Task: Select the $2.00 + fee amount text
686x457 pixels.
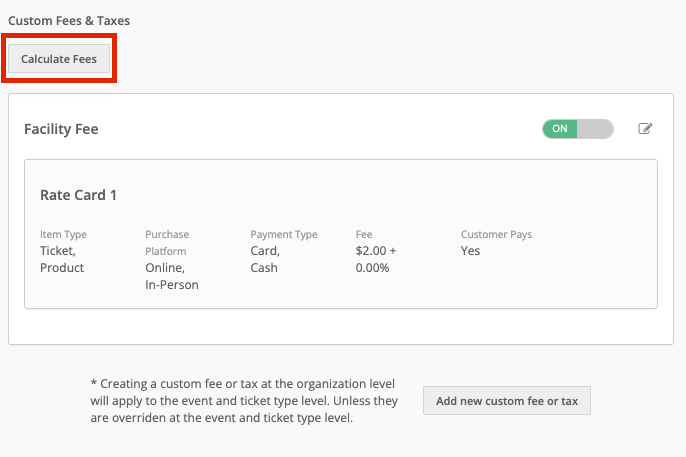Action: (376, 251)
